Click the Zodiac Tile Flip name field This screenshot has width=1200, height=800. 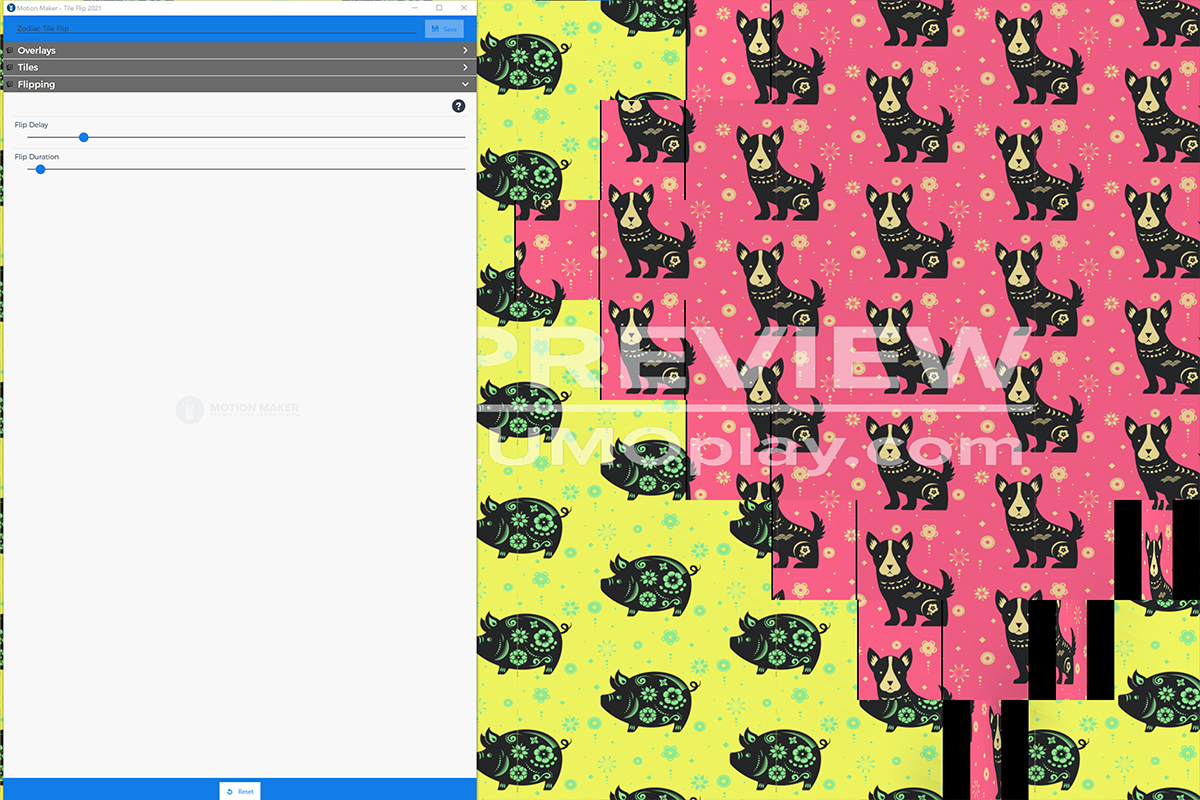215,28
